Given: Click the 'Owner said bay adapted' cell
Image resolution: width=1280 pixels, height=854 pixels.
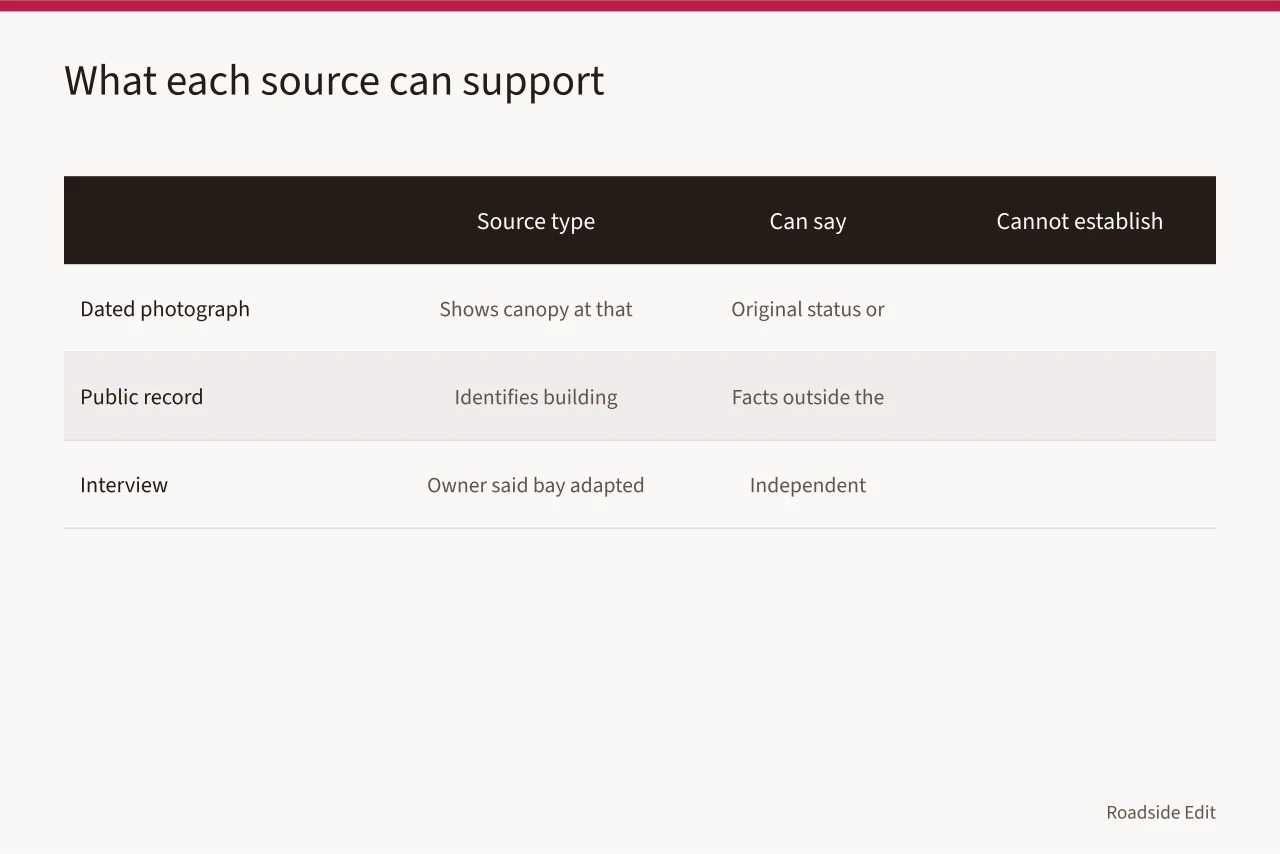Looking at the screenshot, I should click(536, 485).
